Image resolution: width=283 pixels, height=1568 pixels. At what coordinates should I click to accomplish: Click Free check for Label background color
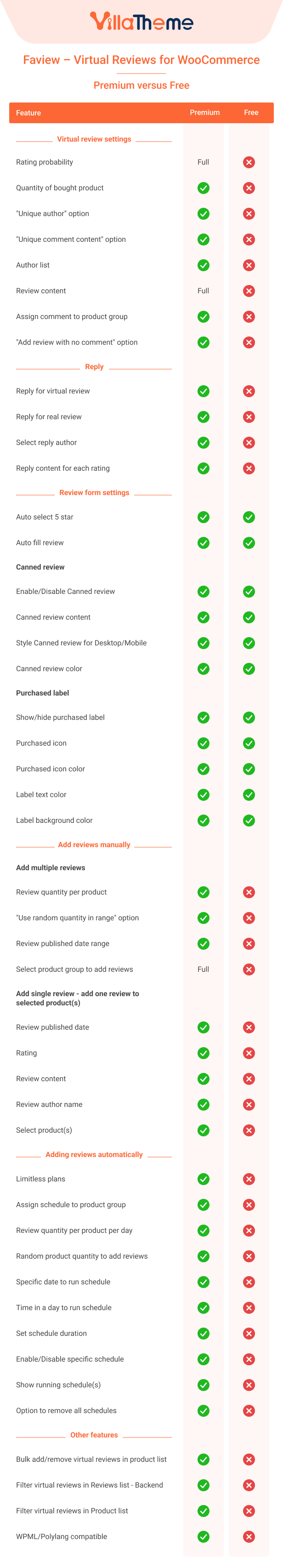249,821
